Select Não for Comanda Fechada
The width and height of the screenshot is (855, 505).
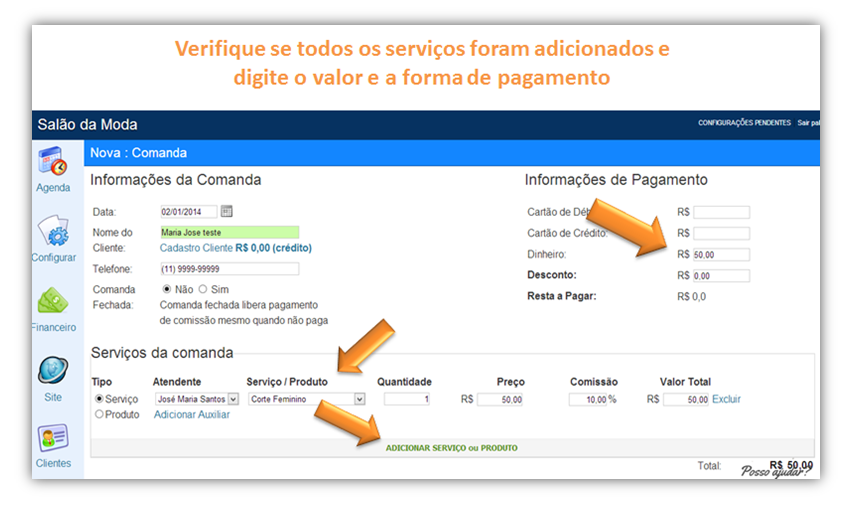coord(167,289)
